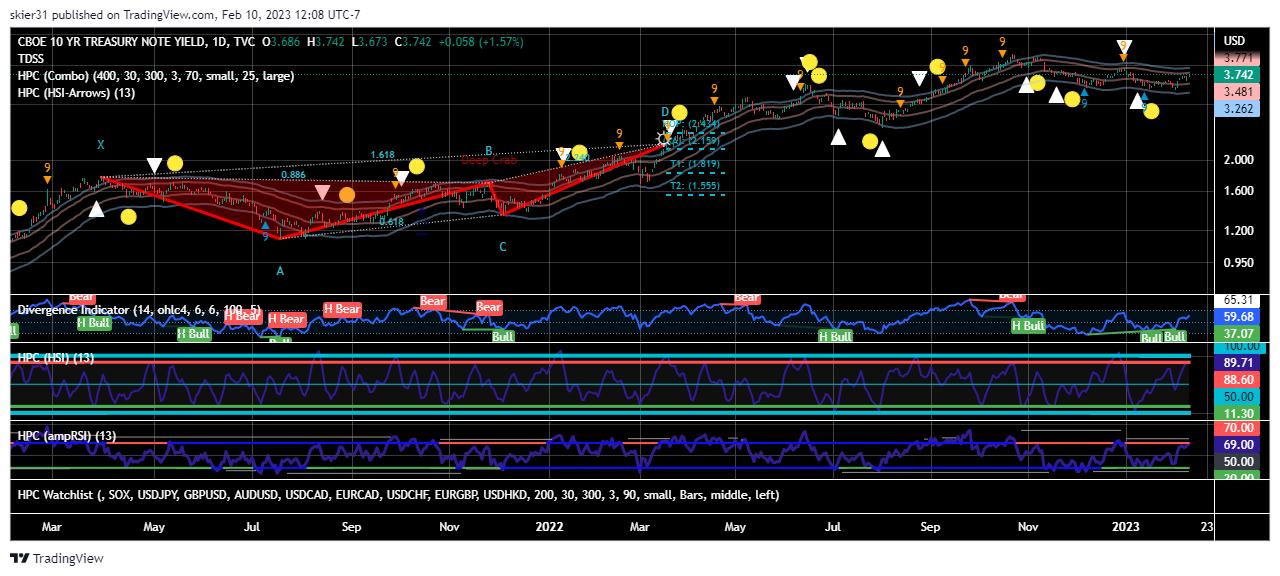Click the USD currency label

click(x=1234, y=41)
